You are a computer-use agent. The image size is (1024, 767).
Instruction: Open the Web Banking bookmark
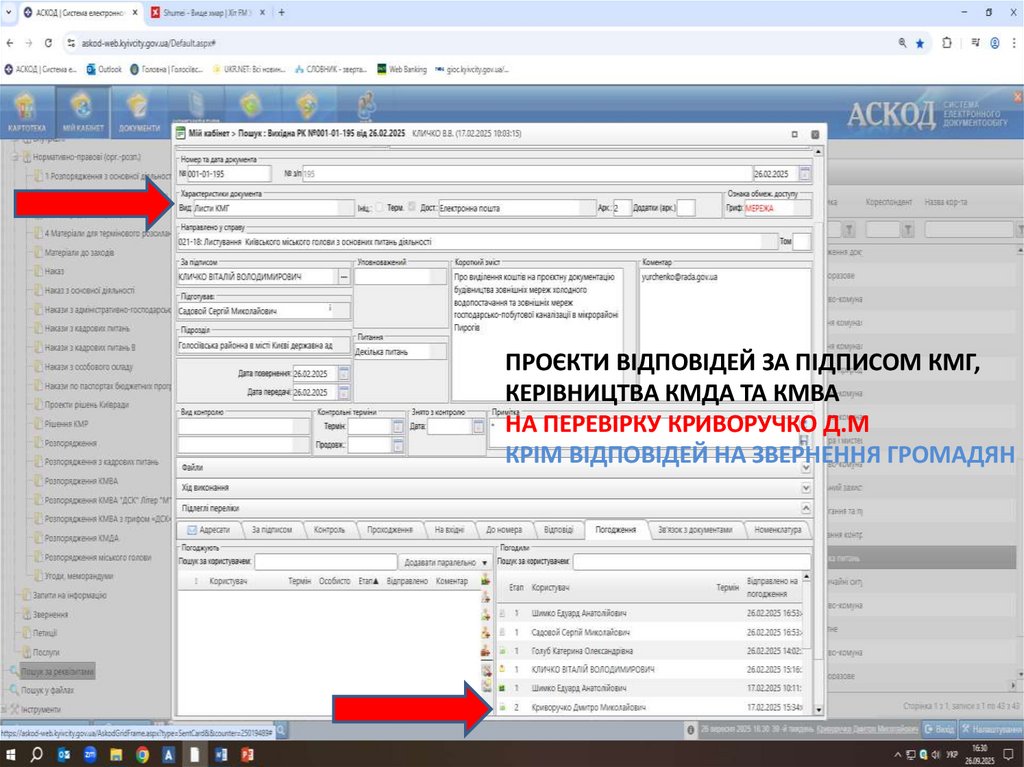click(x=402, y=69)
